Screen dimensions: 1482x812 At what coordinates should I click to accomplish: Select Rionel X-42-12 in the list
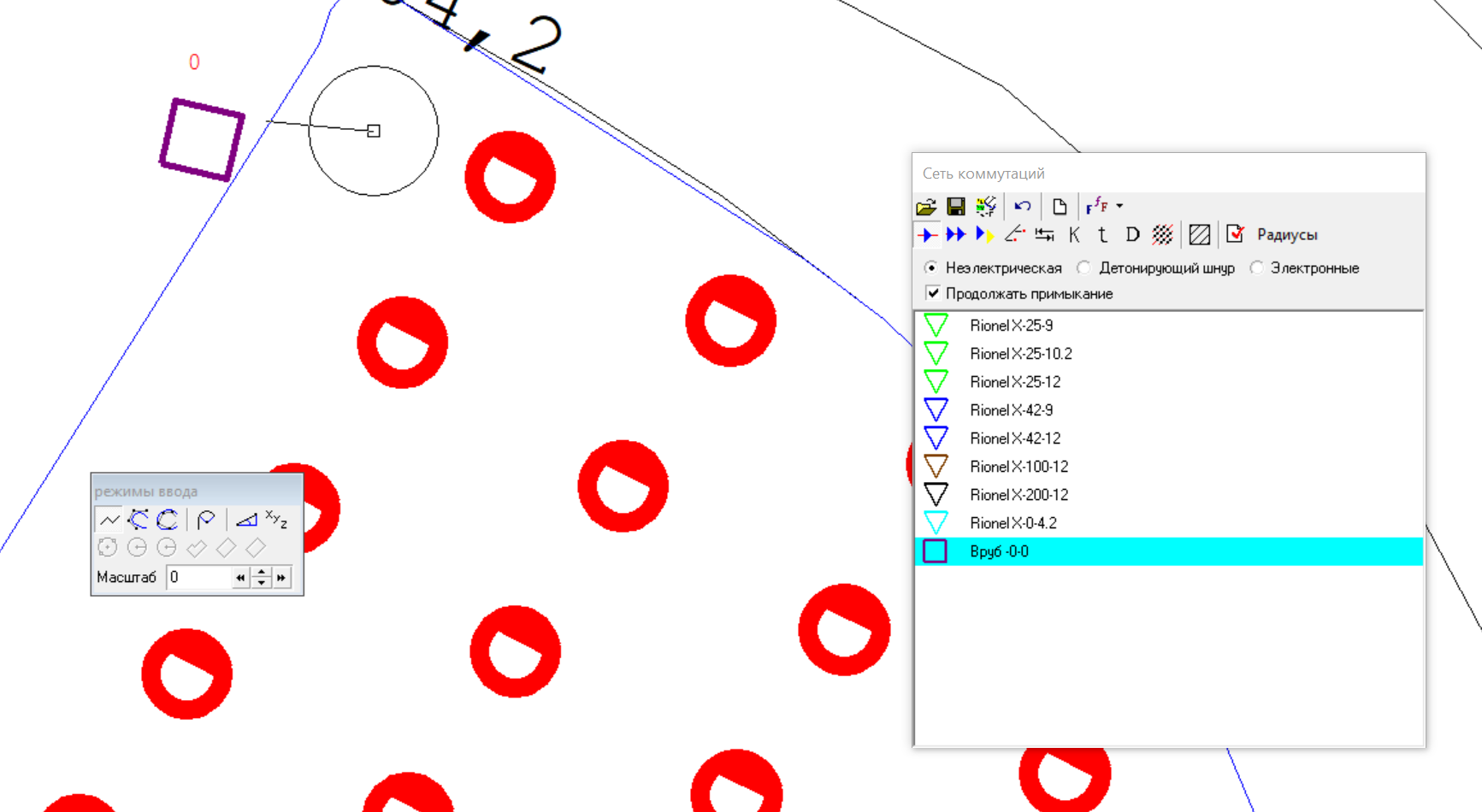coord(1168,438)
